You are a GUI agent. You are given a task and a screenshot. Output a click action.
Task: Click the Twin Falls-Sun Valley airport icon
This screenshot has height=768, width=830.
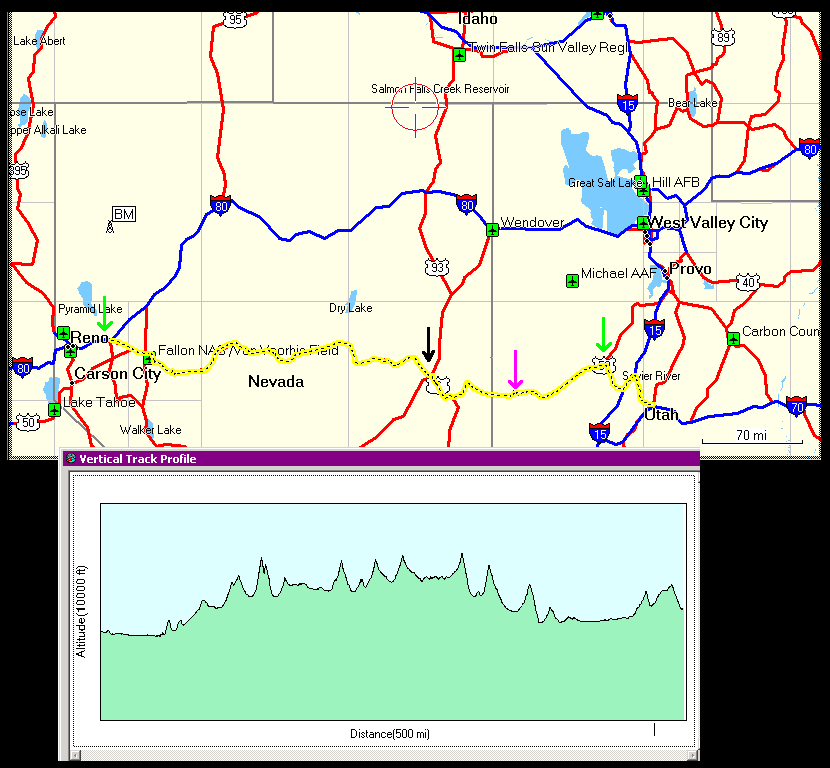point(459,54)
